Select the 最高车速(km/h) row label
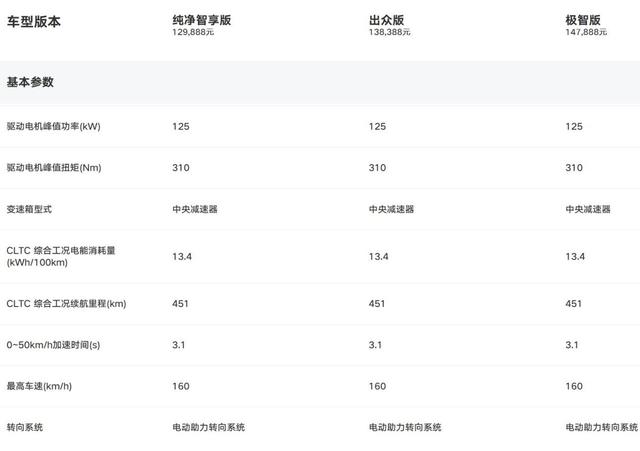The height and width of the screenshot is (451, 640). pos(39,386)
